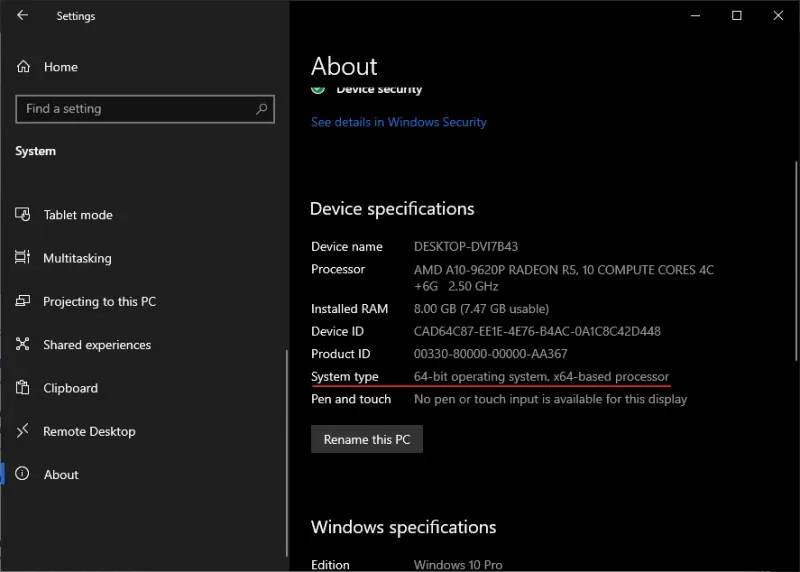Click the Home icon in sidebar
This screenshot has height=572, width=800.
tap(23, 67)
